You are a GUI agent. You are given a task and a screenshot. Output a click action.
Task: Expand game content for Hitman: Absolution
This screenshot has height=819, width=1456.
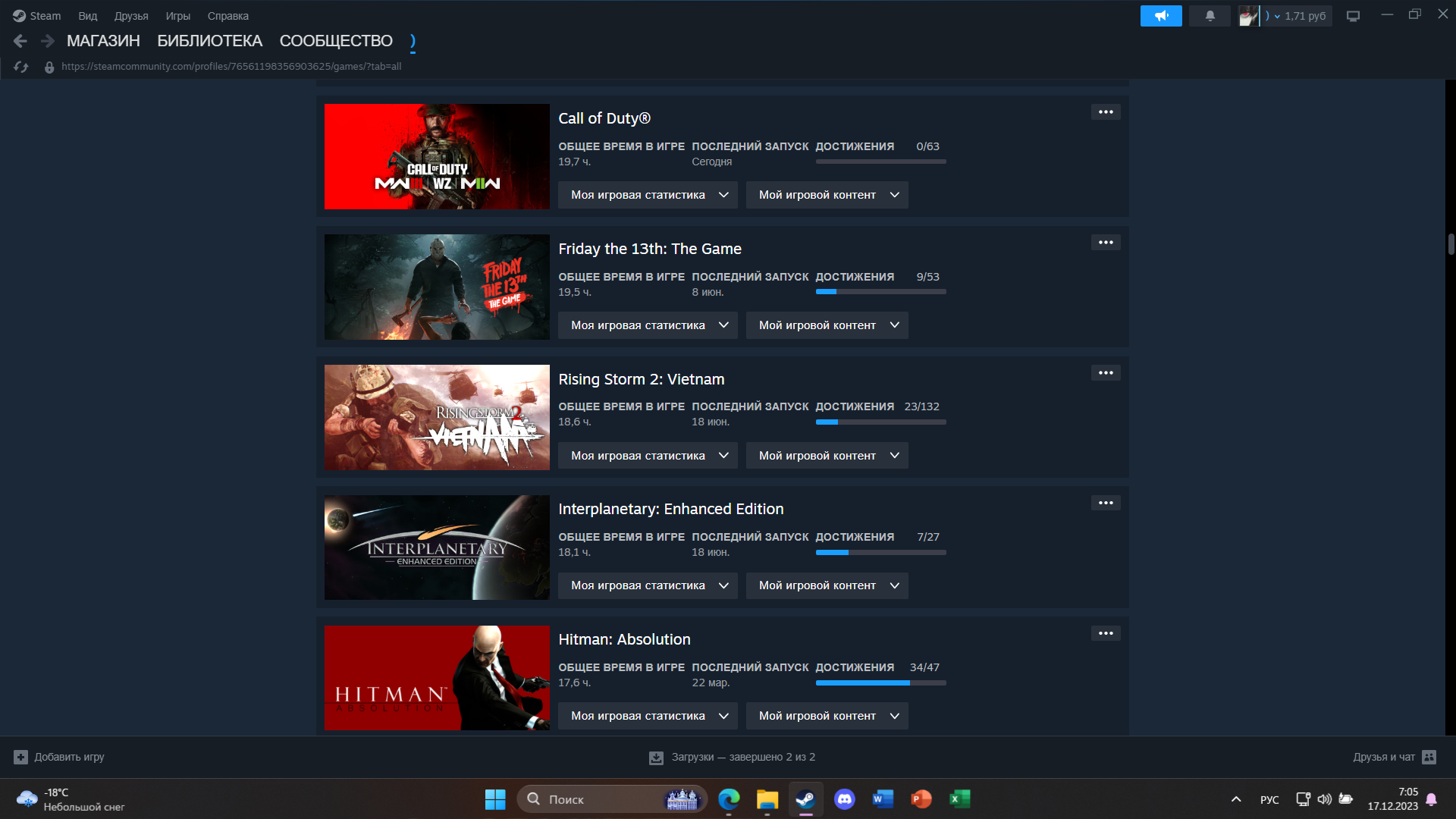coord(827,716)
